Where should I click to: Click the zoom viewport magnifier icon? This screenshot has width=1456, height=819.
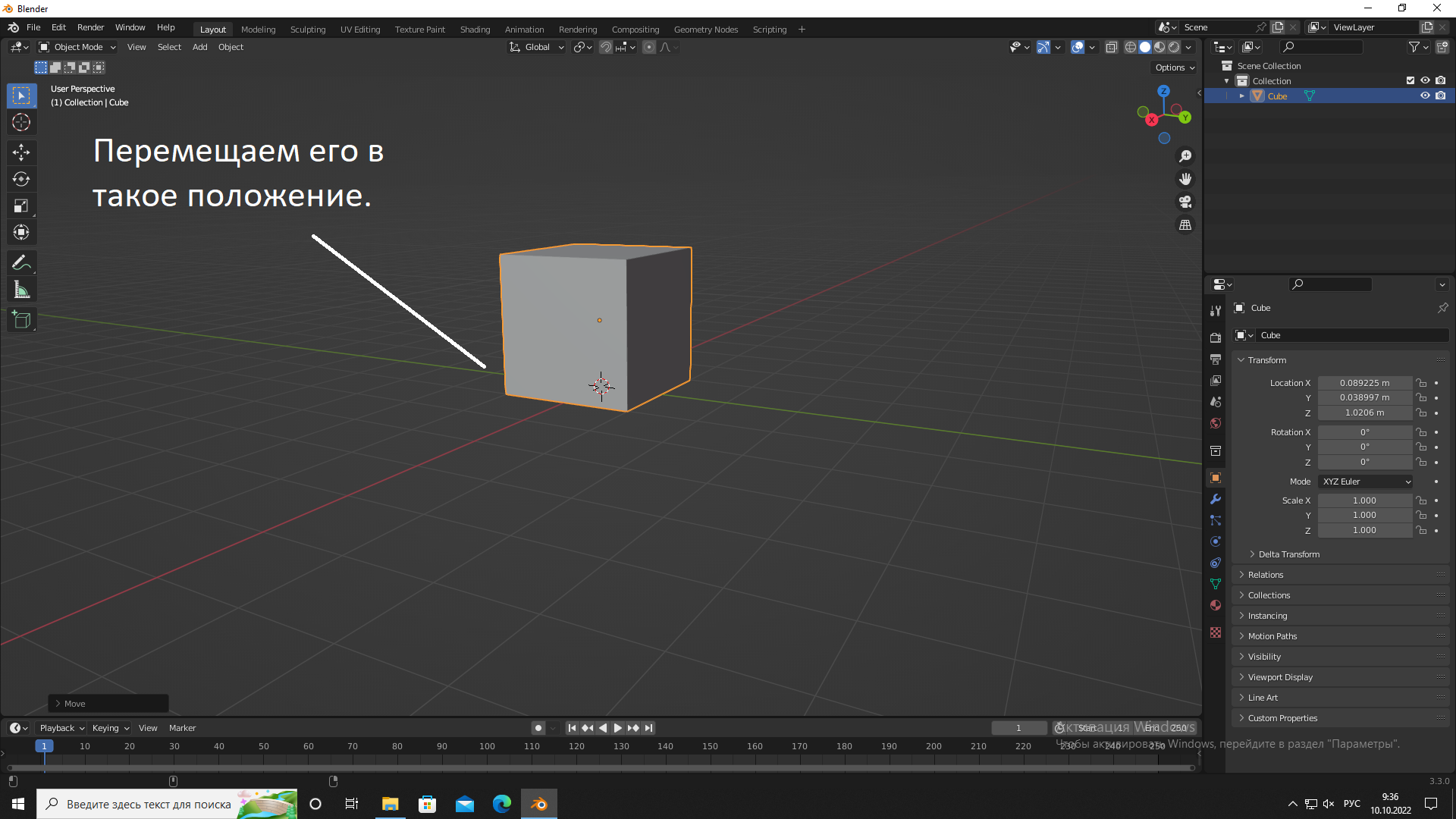pos(1185,156)
